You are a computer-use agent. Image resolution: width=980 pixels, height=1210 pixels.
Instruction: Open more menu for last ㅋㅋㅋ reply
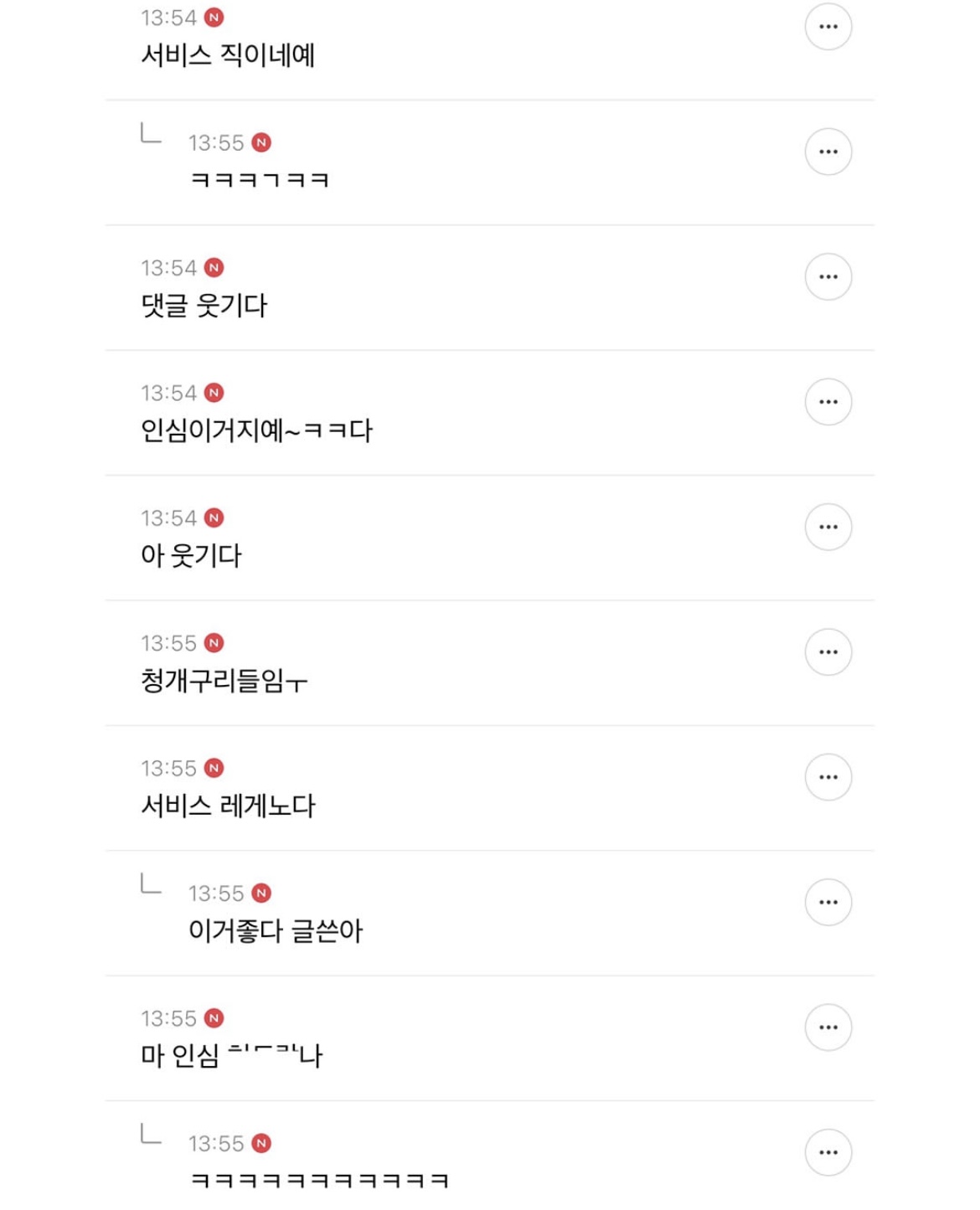(x=828, y=1152)
